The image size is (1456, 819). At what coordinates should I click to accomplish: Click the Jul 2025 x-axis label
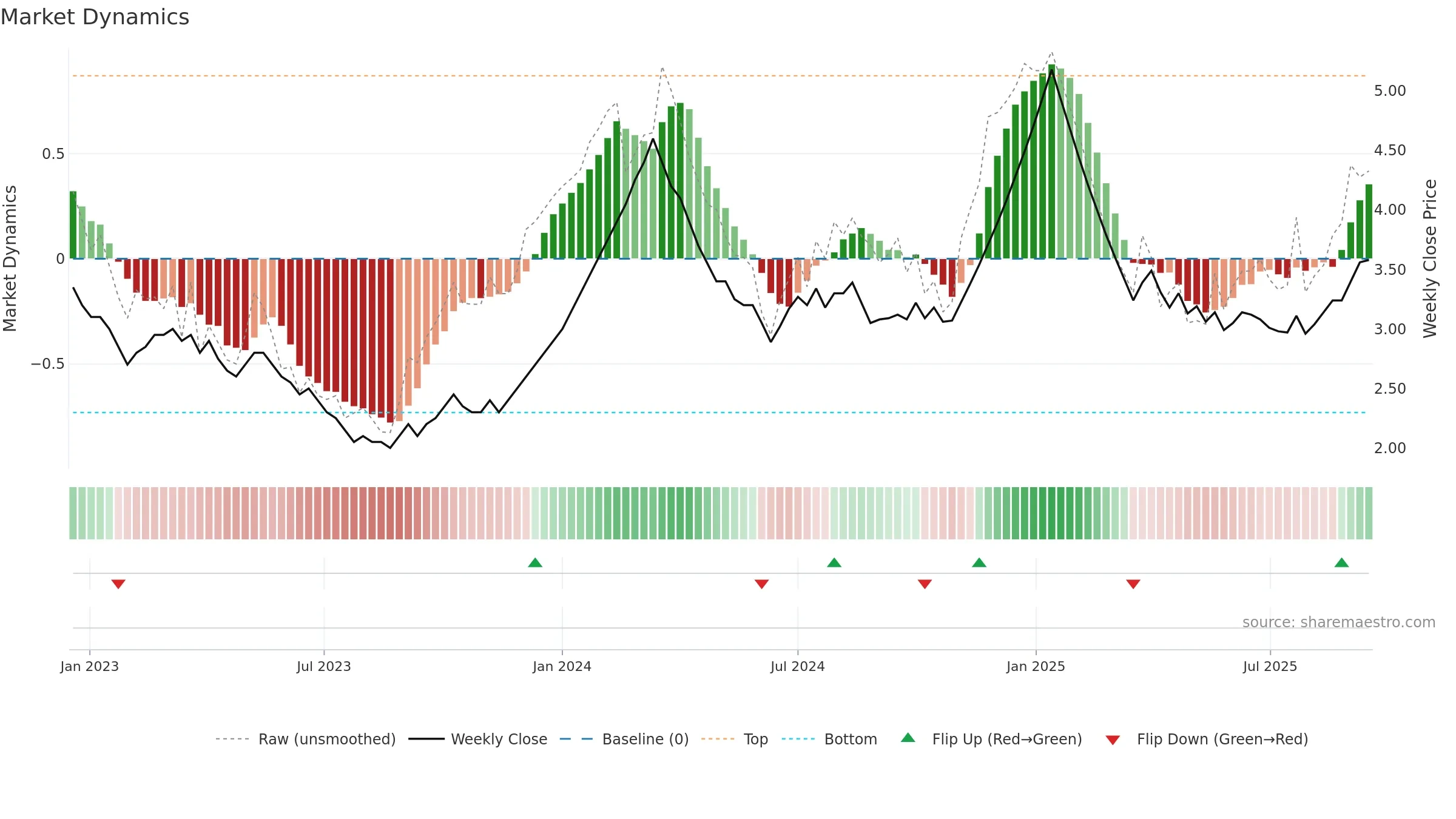tap(1270, 666)
